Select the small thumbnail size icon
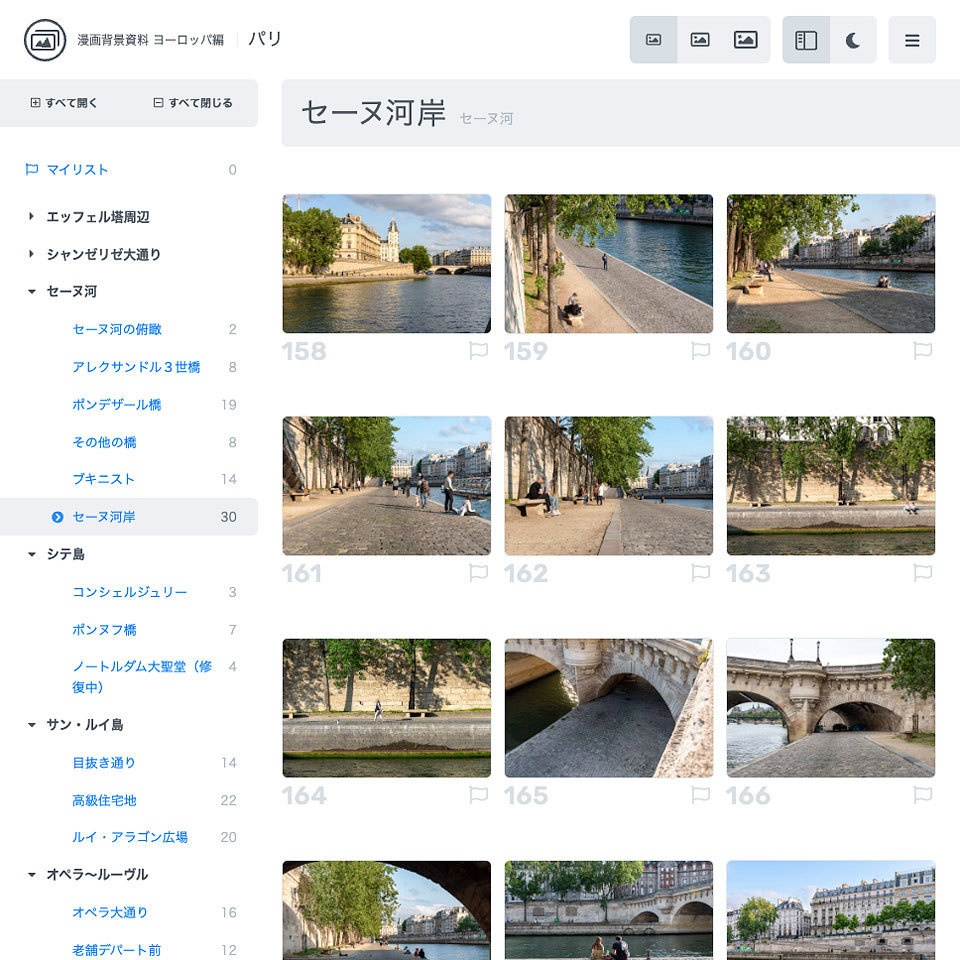Viewport: 960px width, 960px height. pyautogui.click(x=655, y=39)
